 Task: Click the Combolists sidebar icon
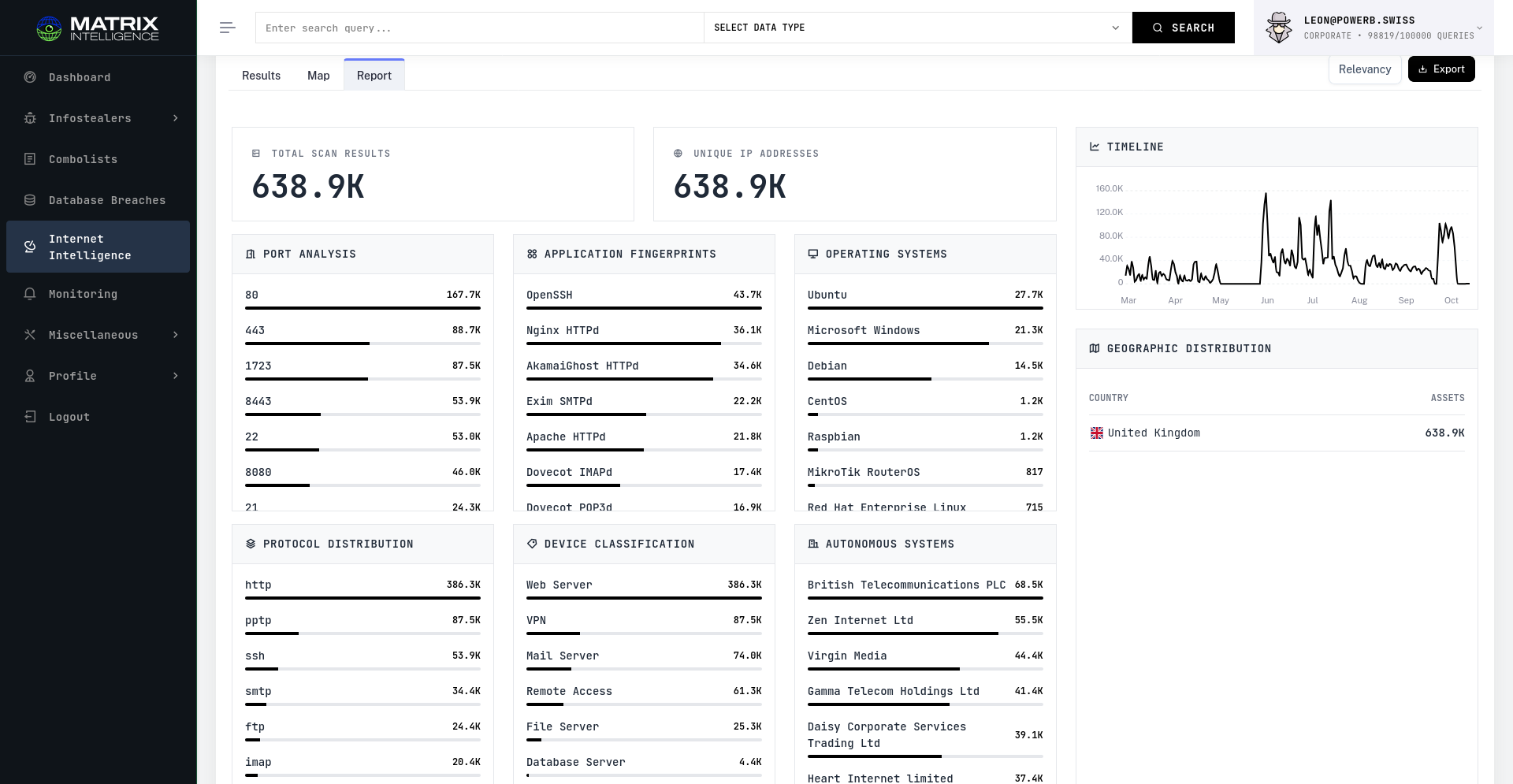(30, 159)
